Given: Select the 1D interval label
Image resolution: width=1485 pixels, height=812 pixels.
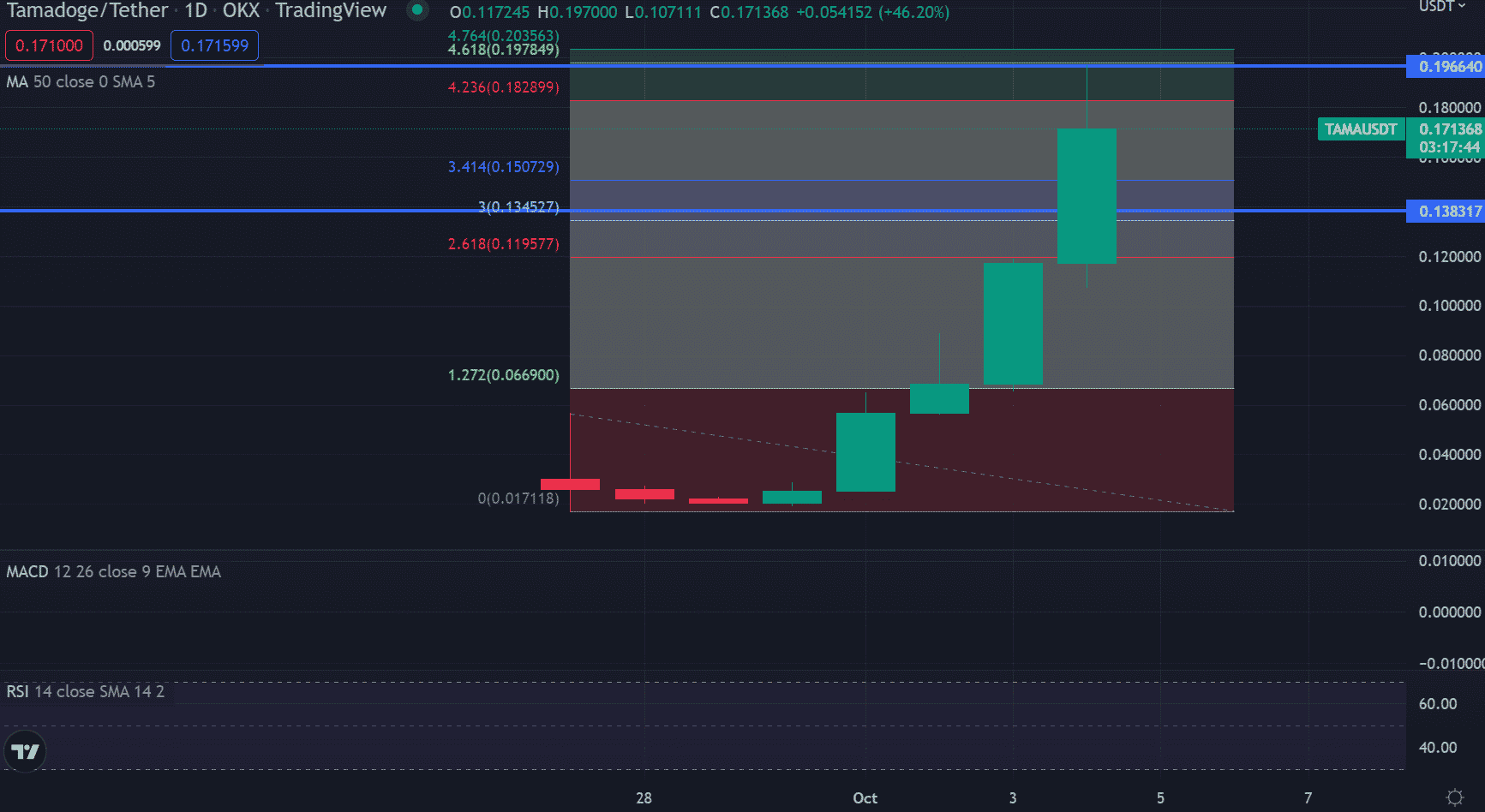Looking at the screenshot, I should (196, 10).
